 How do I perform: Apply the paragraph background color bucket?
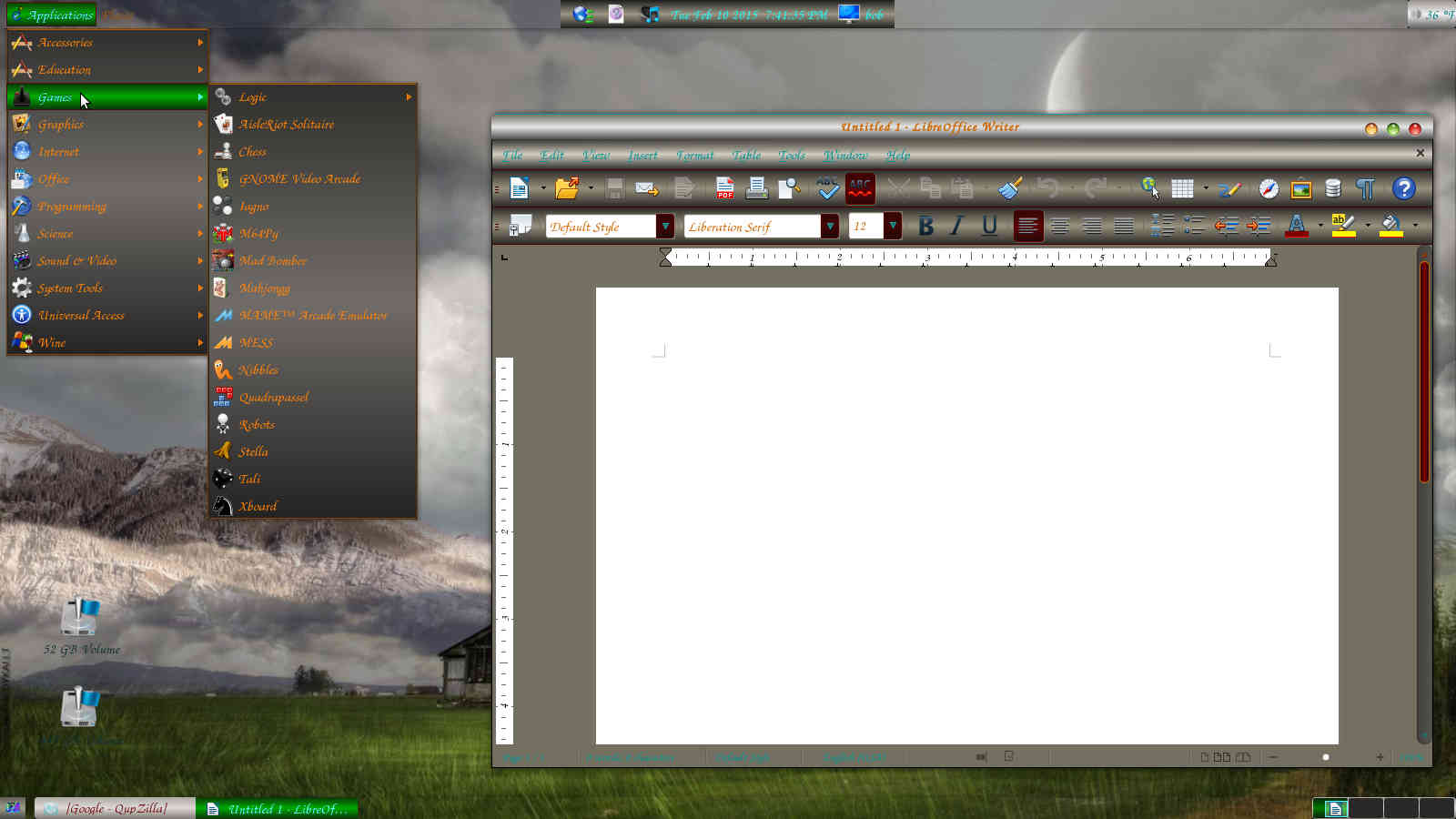(x=1390, y=226)
